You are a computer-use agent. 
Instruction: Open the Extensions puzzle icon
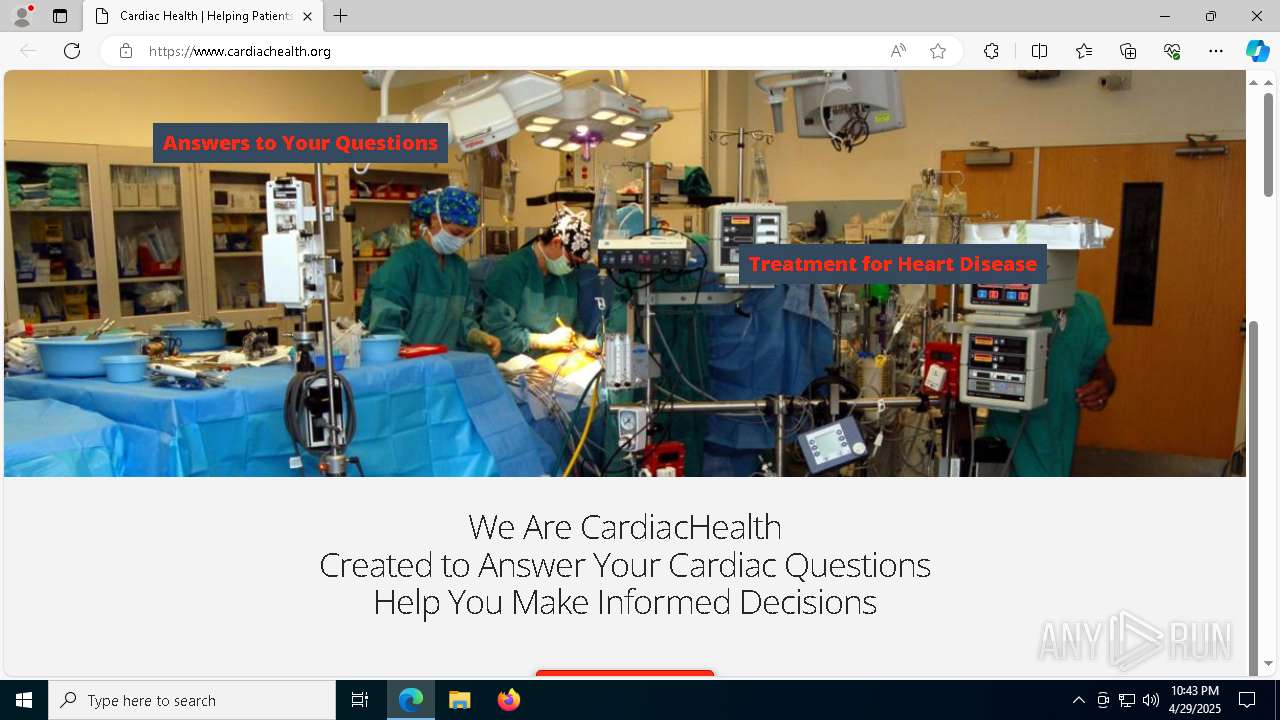[x=991, y=51]
